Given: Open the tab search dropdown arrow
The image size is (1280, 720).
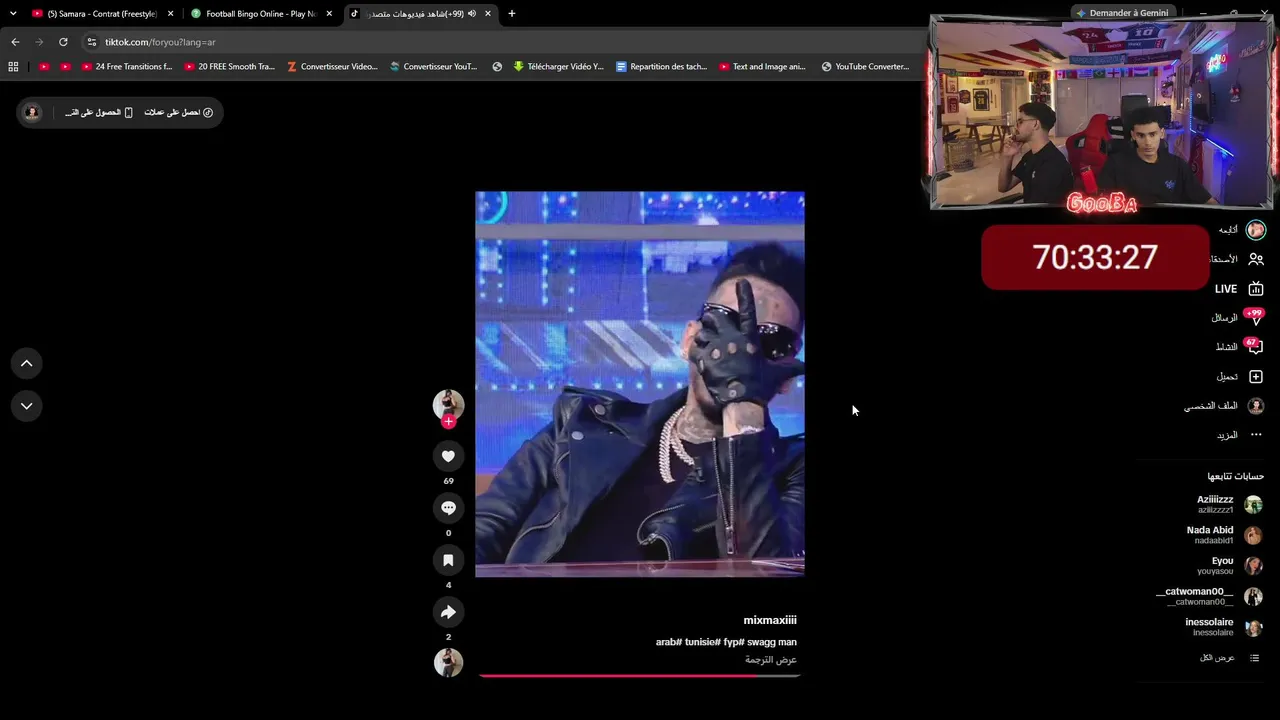Looking at the screenshot, I should [x=13, y=14].
